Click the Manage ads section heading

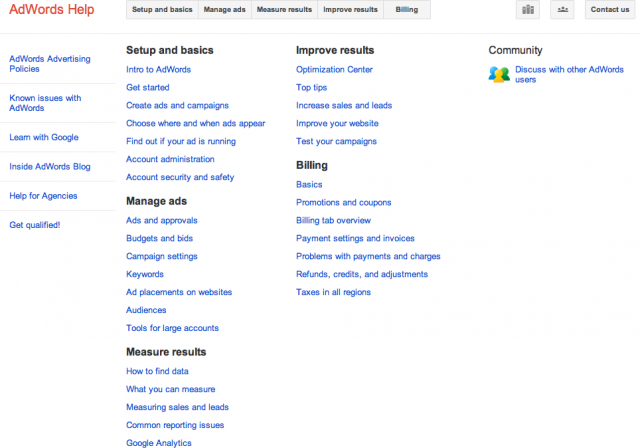pyautogui.click(x=156, y=201)
